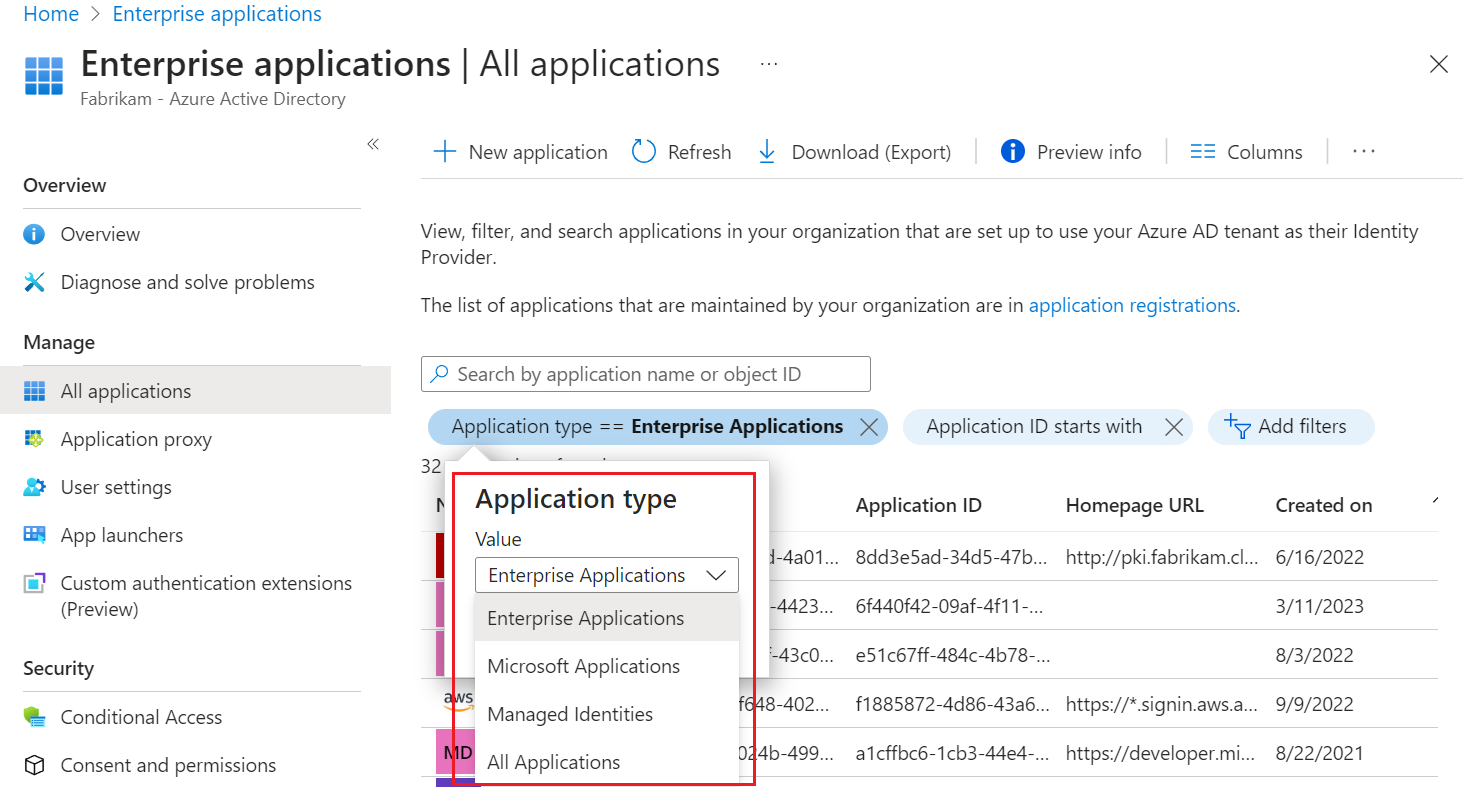Click the New application plus icon
Screen dimensions: 1467x787
443,152
